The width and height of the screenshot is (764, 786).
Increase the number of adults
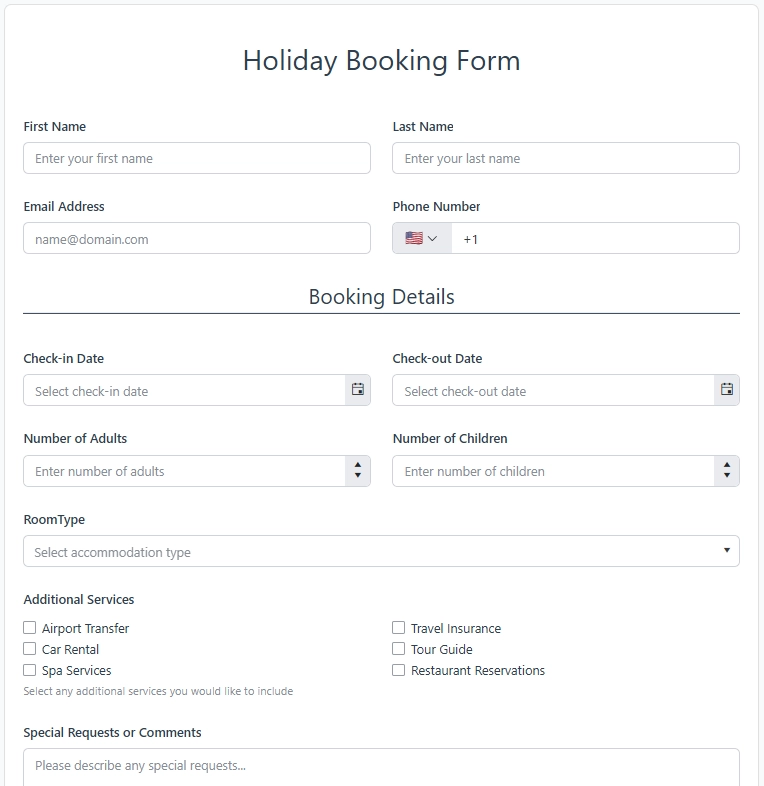[358, 465]
